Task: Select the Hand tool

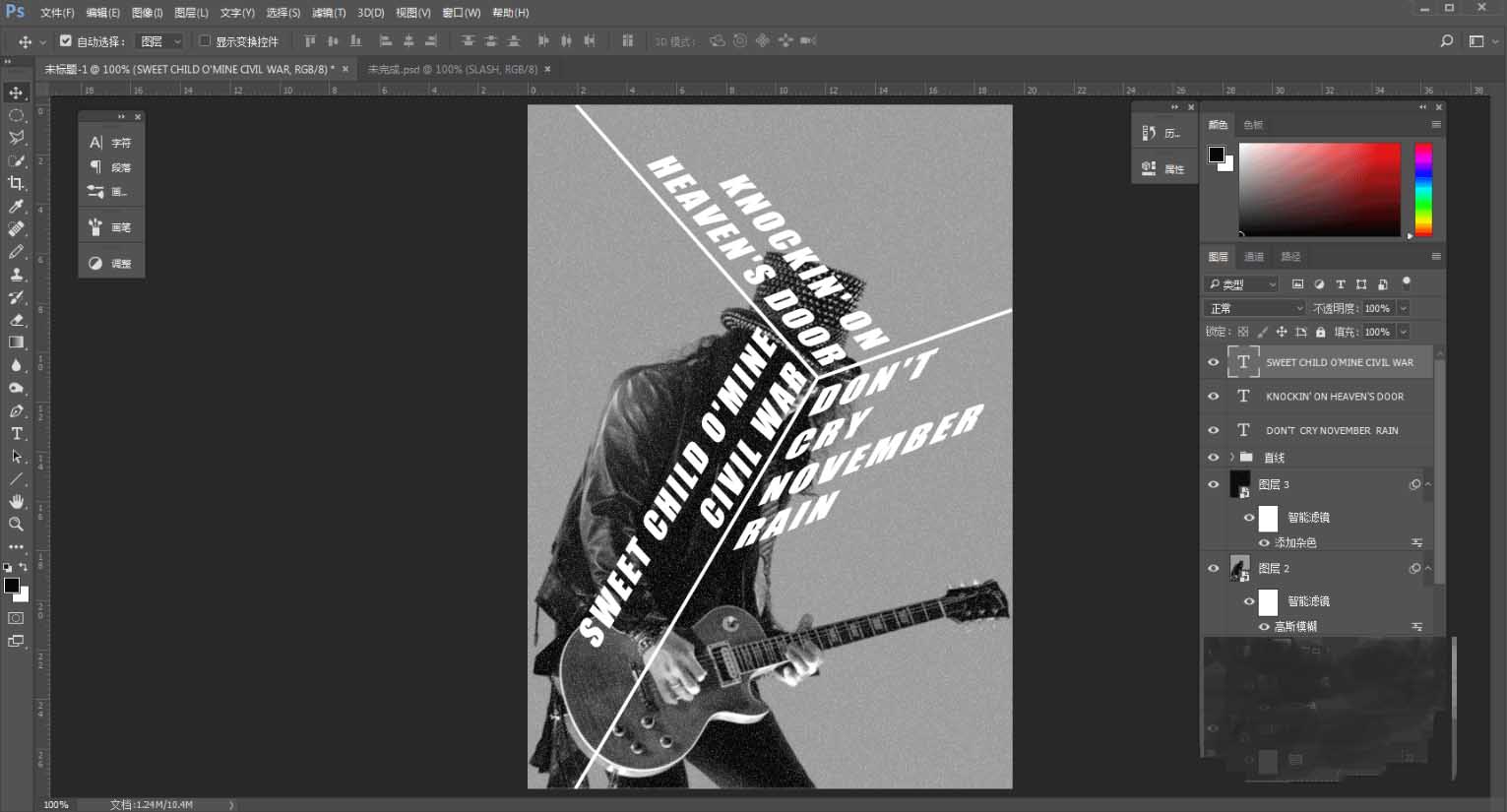Action: (x=16, y=502)
